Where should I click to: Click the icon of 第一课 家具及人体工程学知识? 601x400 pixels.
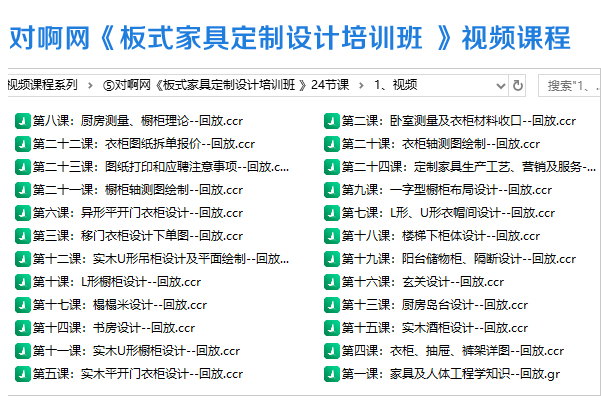point(332,374)
